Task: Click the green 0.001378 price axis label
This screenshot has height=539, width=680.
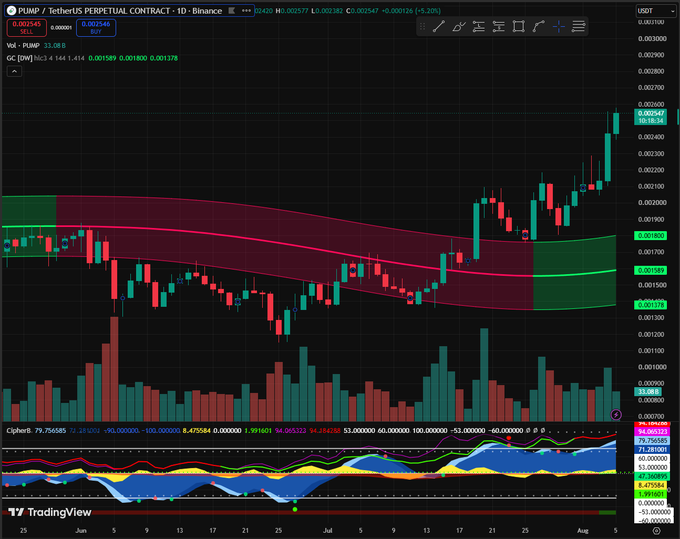Action: point(651,305)
